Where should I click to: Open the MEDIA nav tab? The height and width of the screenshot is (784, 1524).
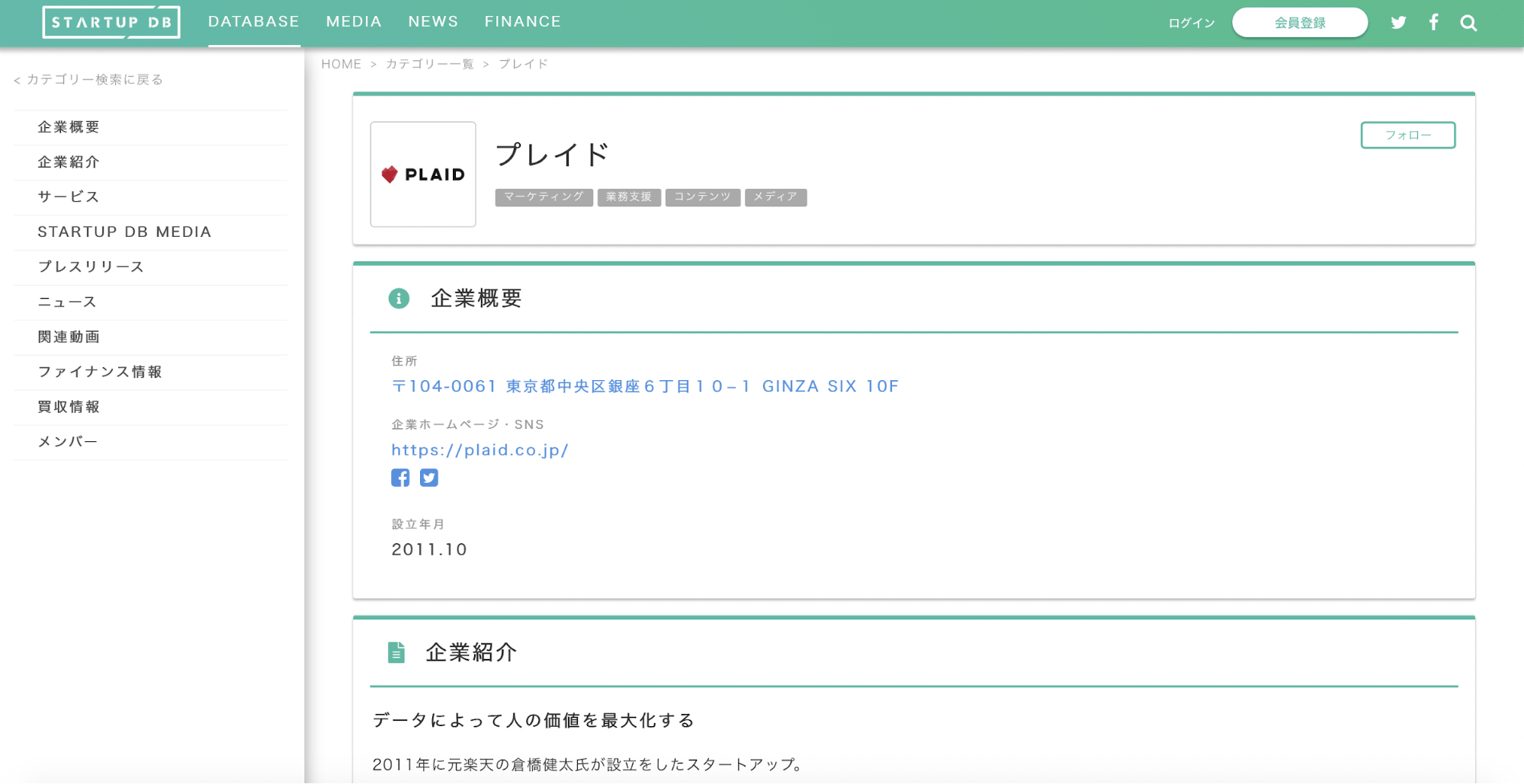(354, 22)
